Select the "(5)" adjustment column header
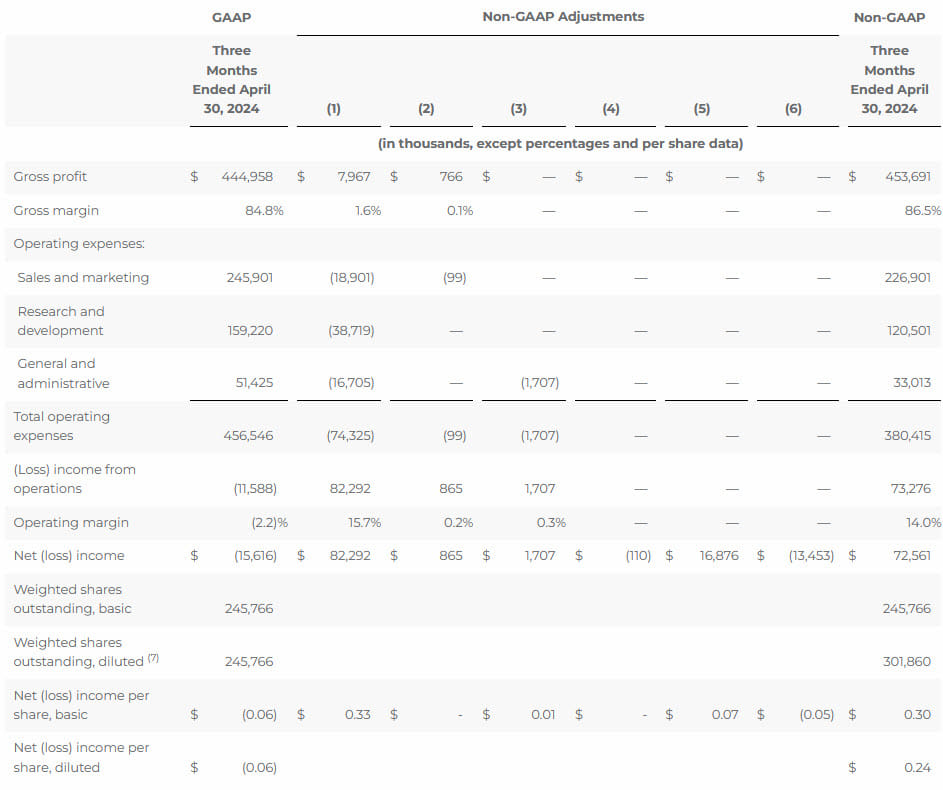 click(x=702, y=109)
